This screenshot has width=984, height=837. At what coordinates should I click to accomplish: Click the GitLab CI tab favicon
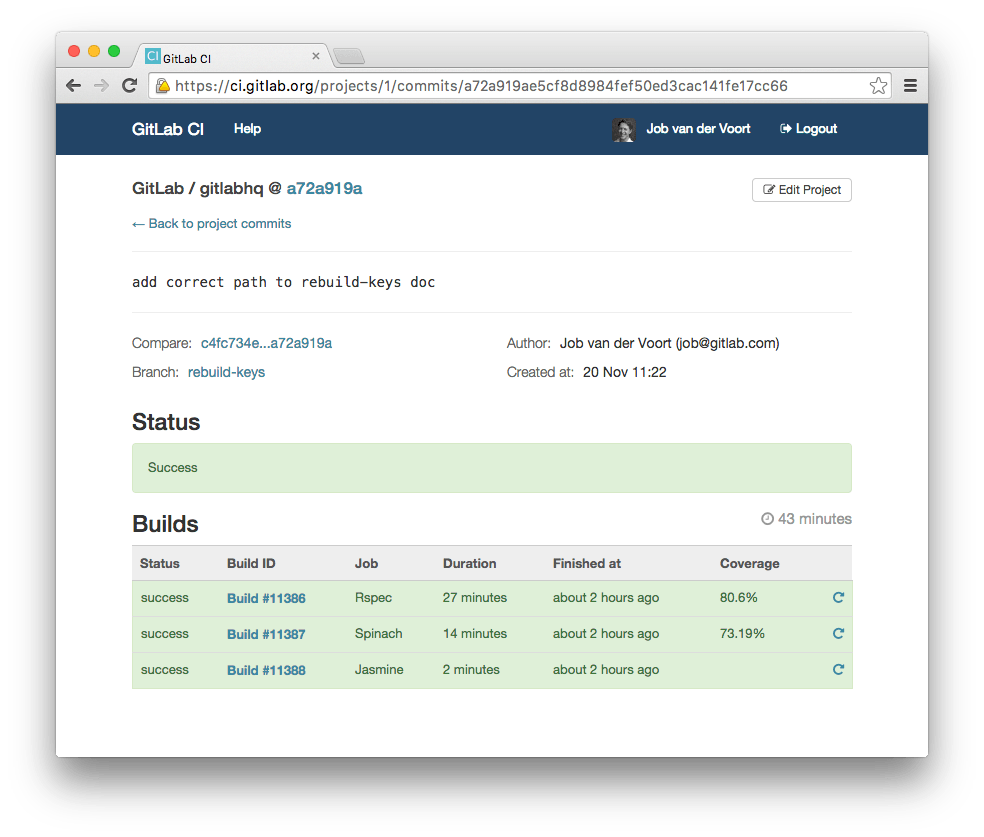click(x=152, y=56)
